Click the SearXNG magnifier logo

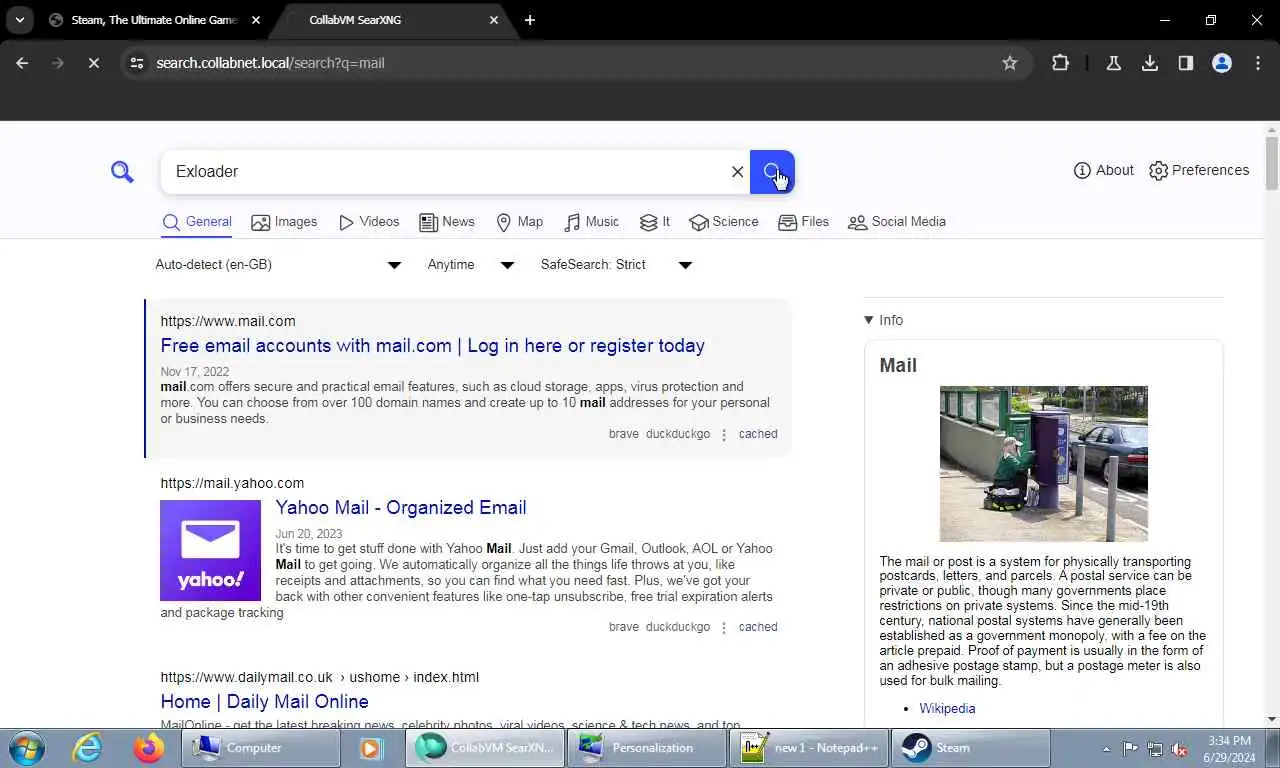[122, 172]
